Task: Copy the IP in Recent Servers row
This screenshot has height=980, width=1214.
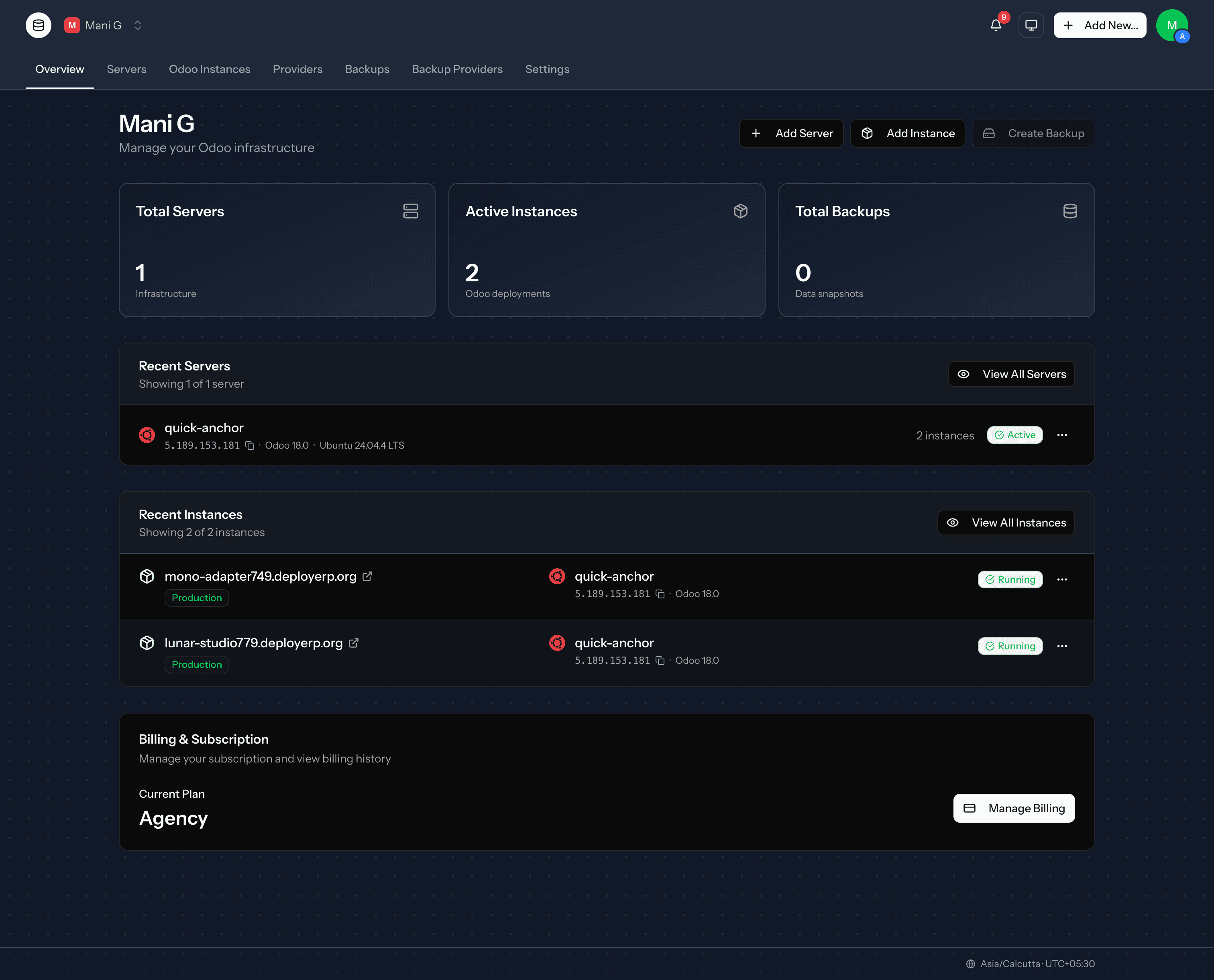Action: point(250,445)
